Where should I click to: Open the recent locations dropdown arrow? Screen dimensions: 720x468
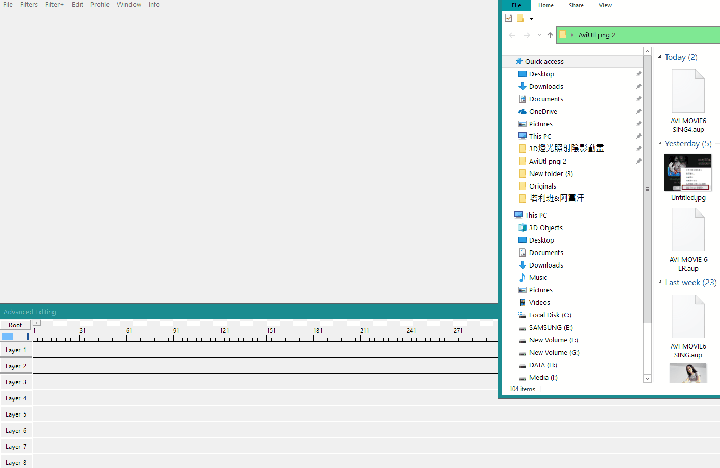click(539, 35)
